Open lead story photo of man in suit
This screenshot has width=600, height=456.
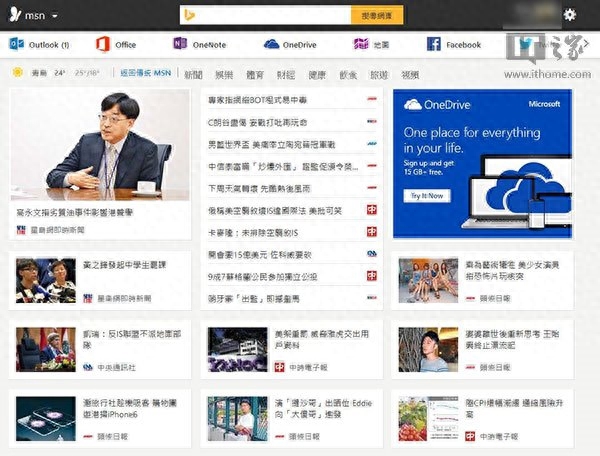[x=100, y=145]
